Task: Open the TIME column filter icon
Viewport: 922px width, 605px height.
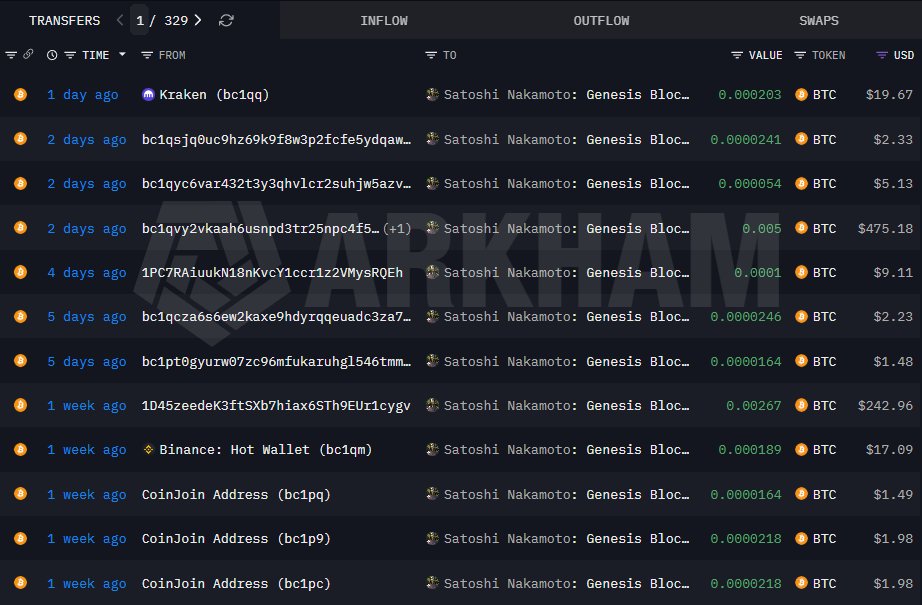Action: (x=70, y=55)
